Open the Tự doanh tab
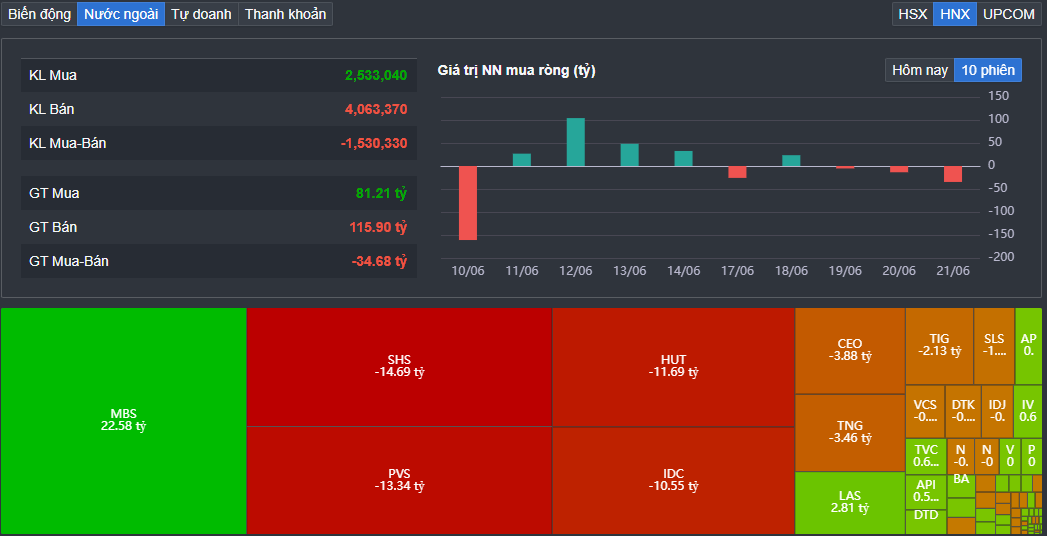The height and width of the screenshot is (536, 1047). tap(201, 14)
